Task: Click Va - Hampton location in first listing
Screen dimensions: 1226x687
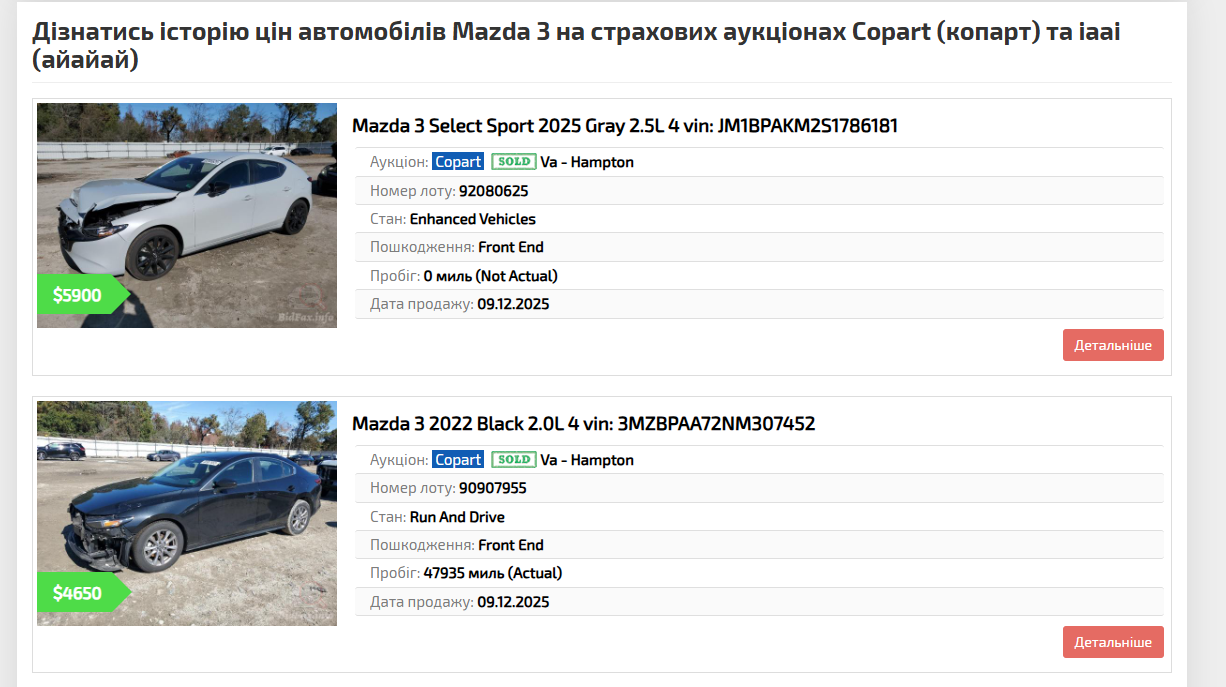Action: 587,162
